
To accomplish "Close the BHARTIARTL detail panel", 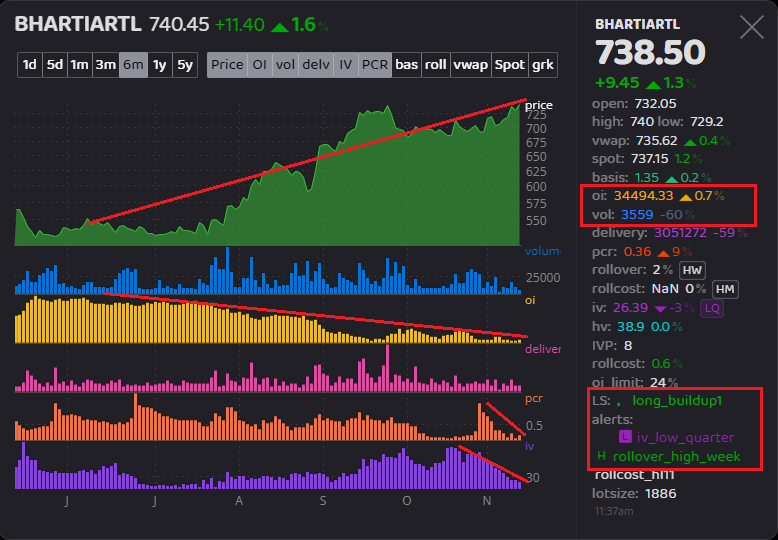I will [x=752, y=27].
